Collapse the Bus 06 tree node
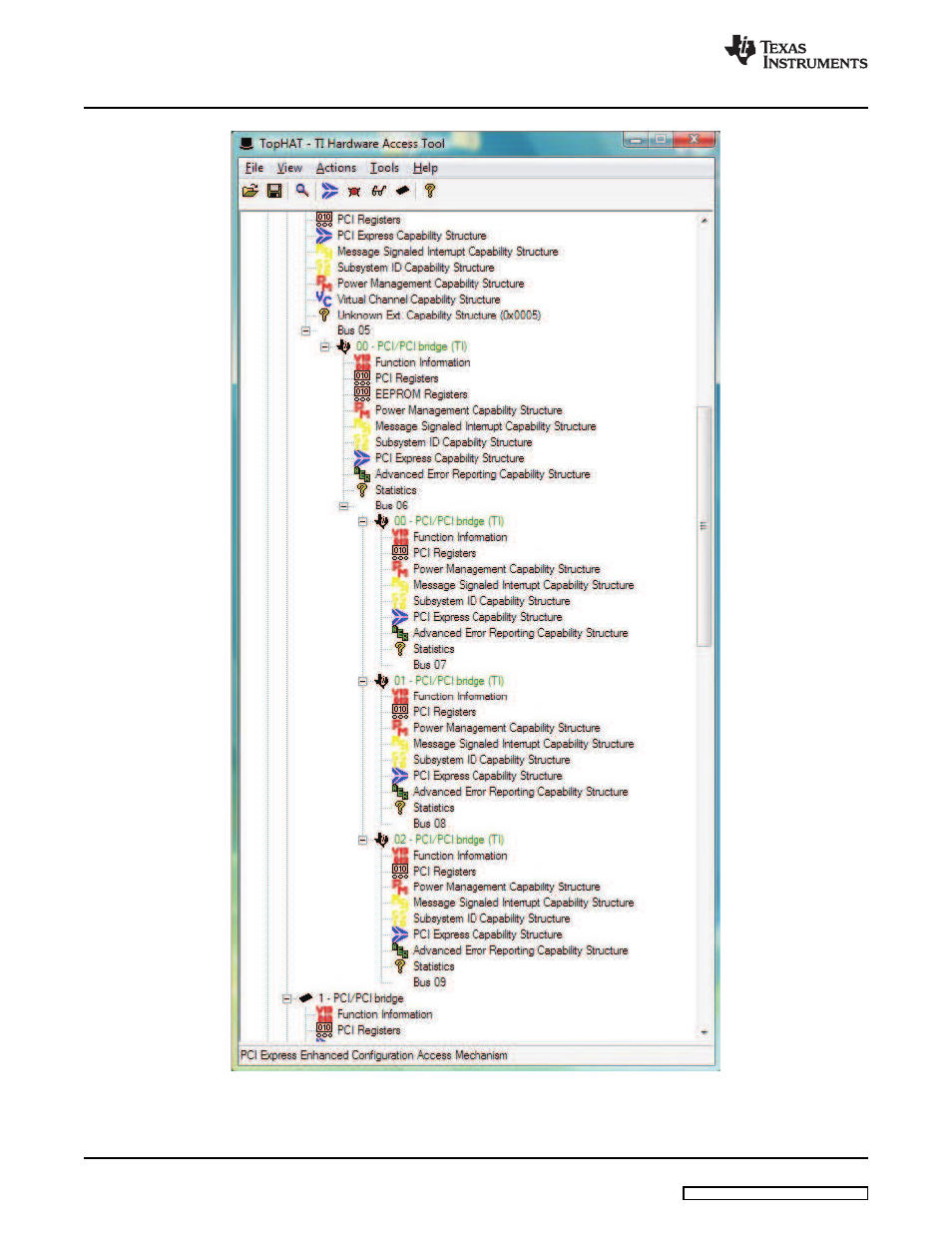The image size is (952, 1233). point(344,506)
